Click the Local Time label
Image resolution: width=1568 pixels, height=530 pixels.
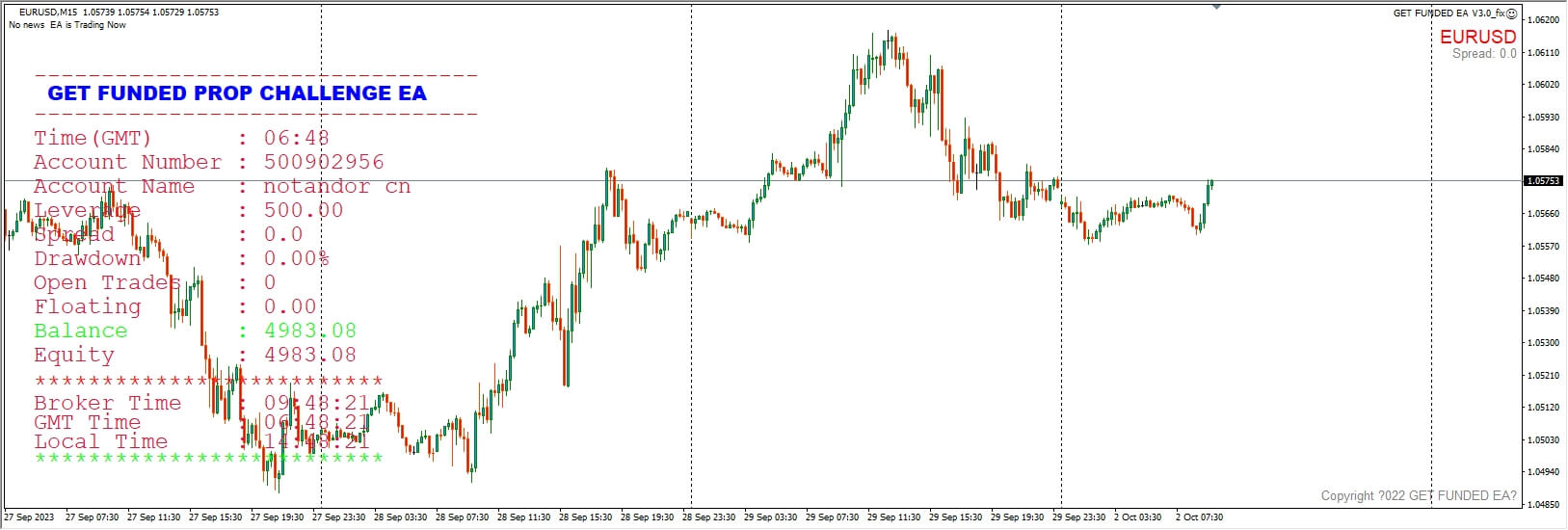pyautogui.click(x=100, y=441)
